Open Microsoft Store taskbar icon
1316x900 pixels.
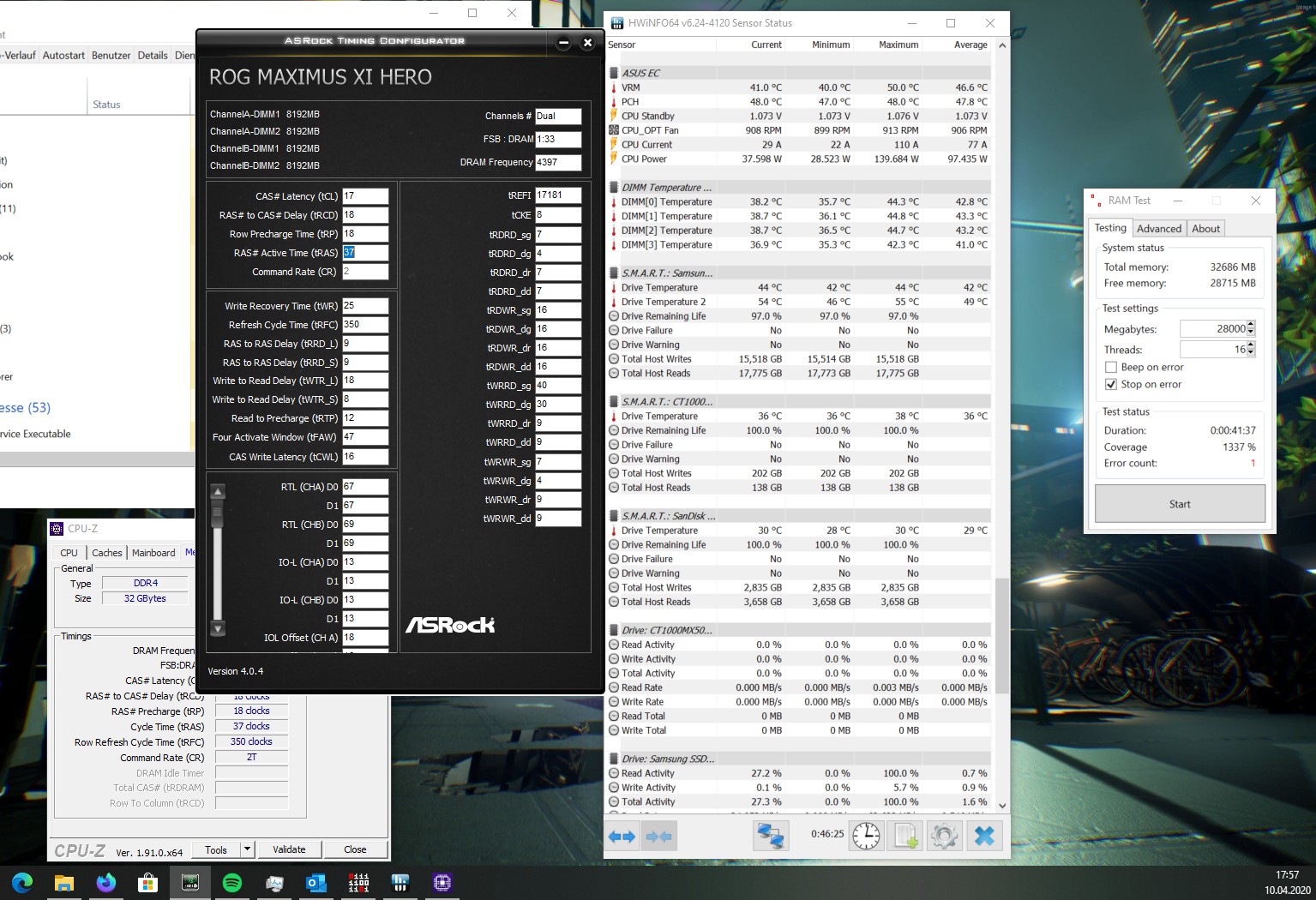148,883
